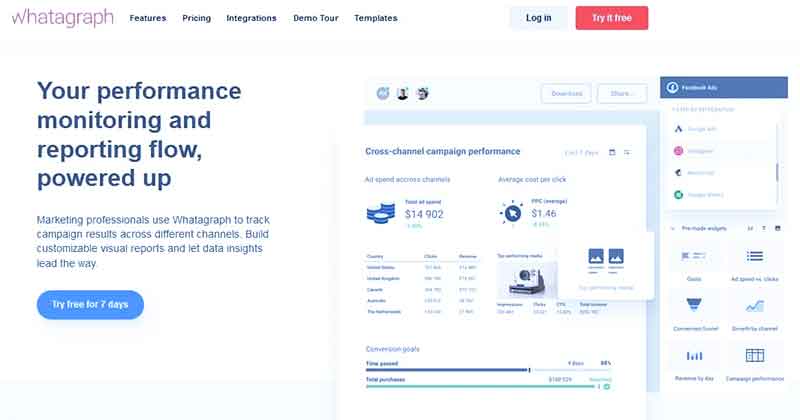Click the $1.46 PPC value

tap(544, 213)
